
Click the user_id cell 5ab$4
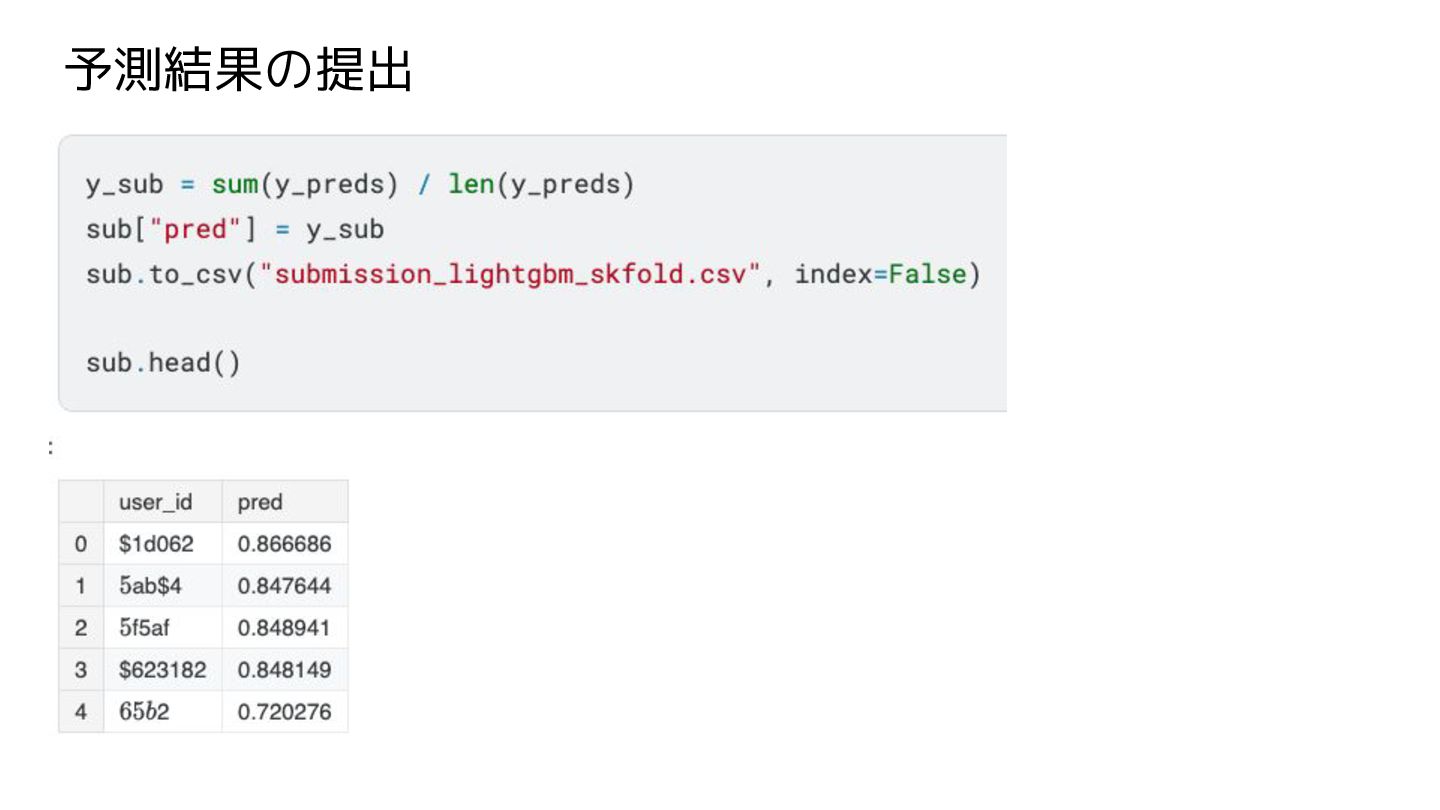(x=150, y=586)
